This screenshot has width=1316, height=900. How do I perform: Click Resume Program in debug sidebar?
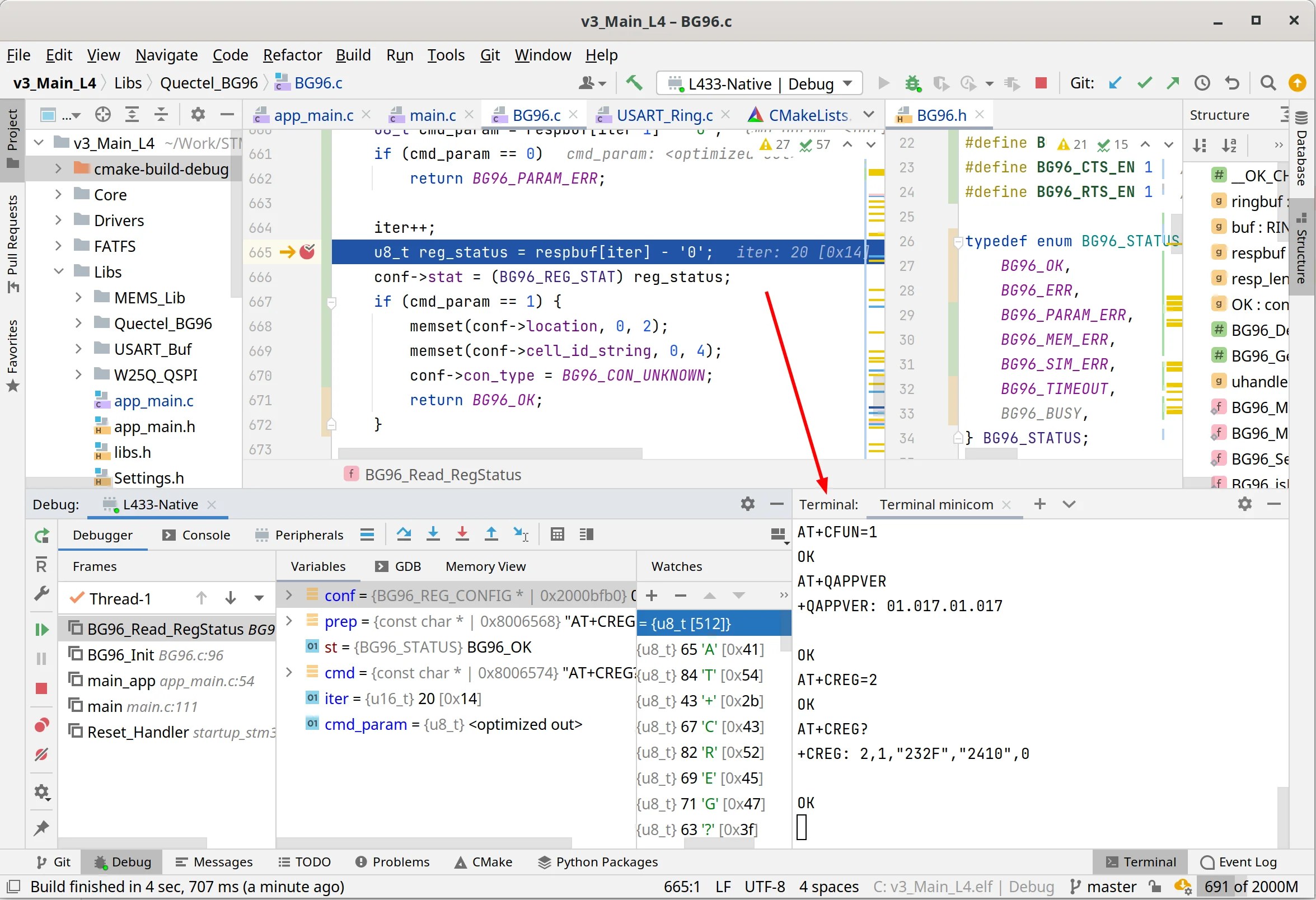pyautogui.click(x=41, y=630)
